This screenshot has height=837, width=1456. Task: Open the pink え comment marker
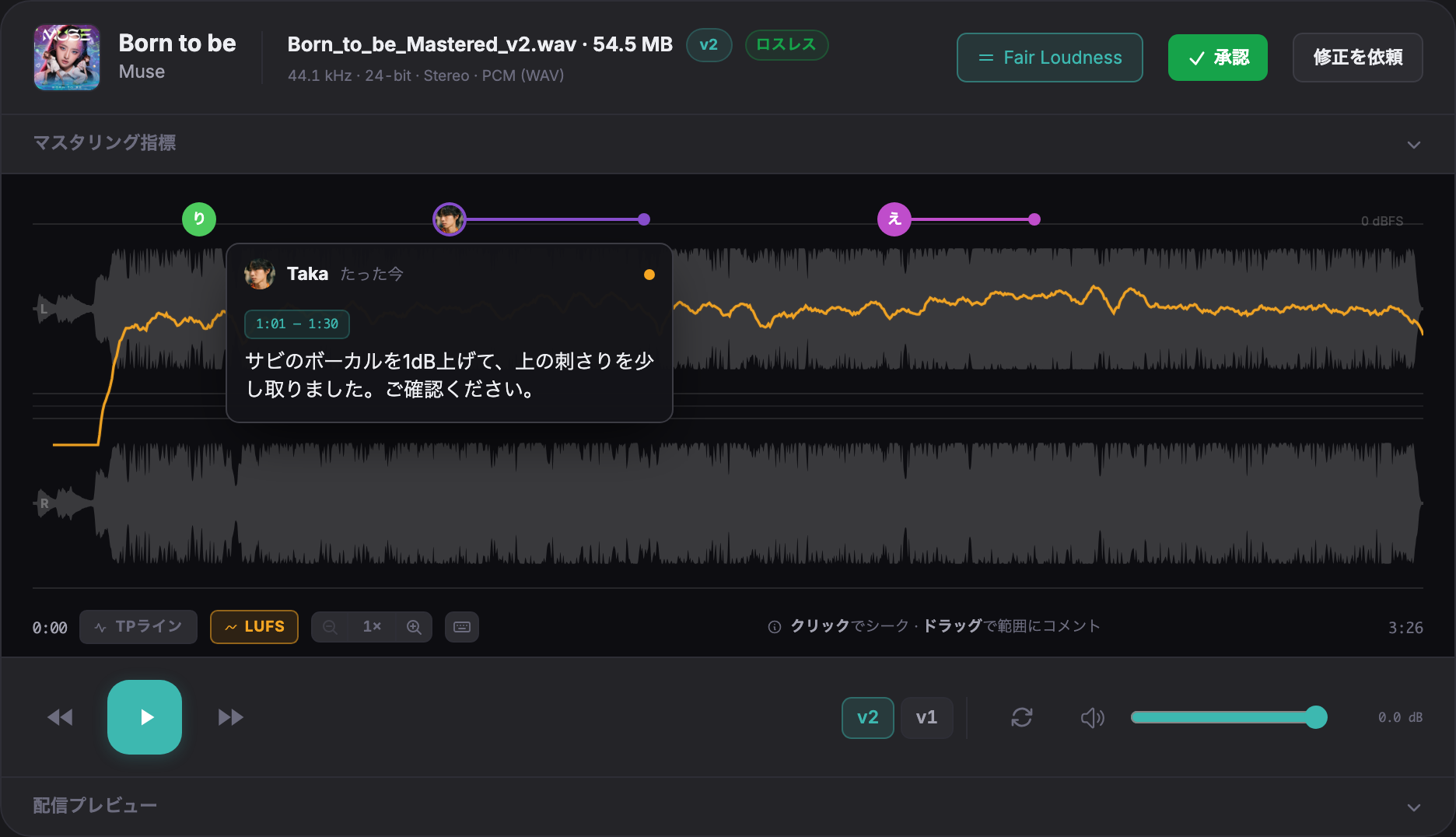894,219
